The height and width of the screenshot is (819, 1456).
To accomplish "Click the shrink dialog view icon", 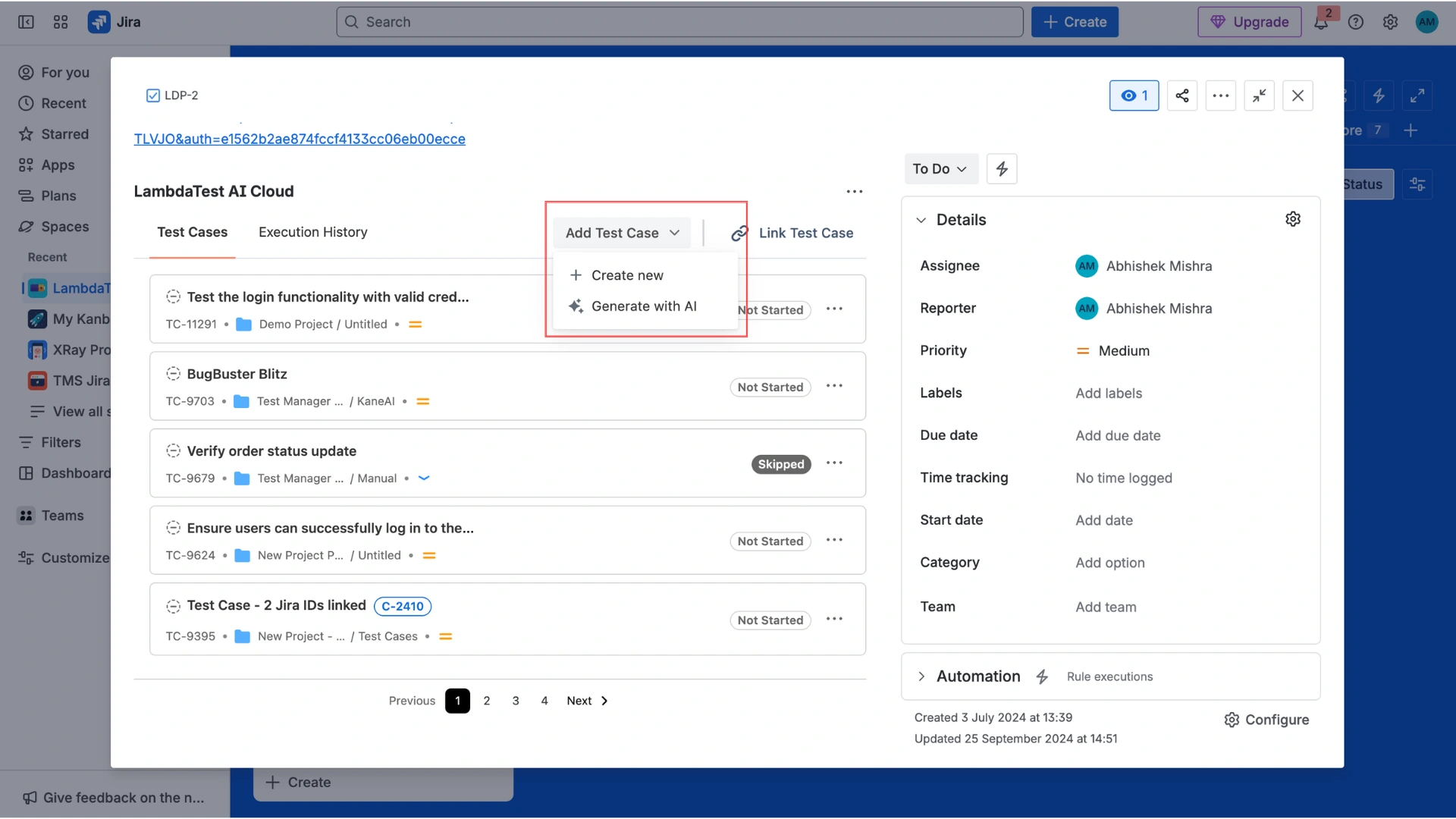I will [x=1259, y=96].
